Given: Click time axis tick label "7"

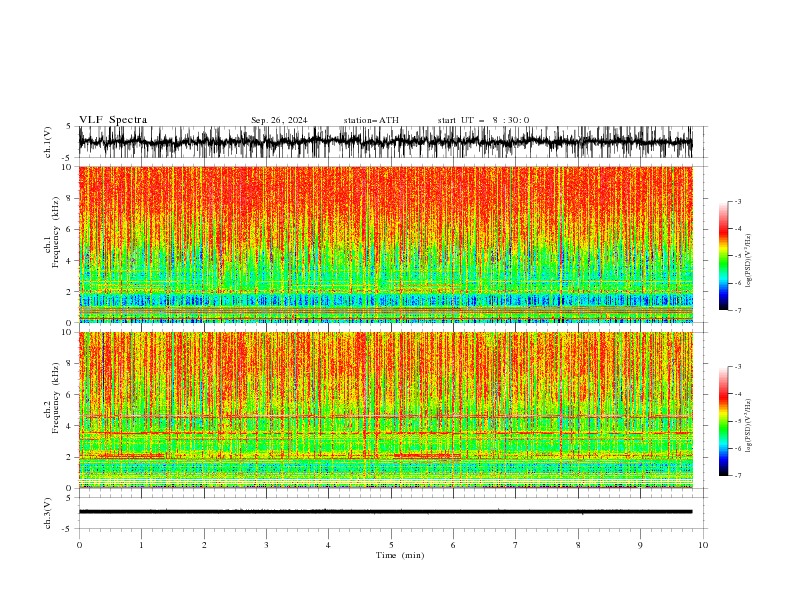Looking at the screenshot, I should click(x=516, y=545).
